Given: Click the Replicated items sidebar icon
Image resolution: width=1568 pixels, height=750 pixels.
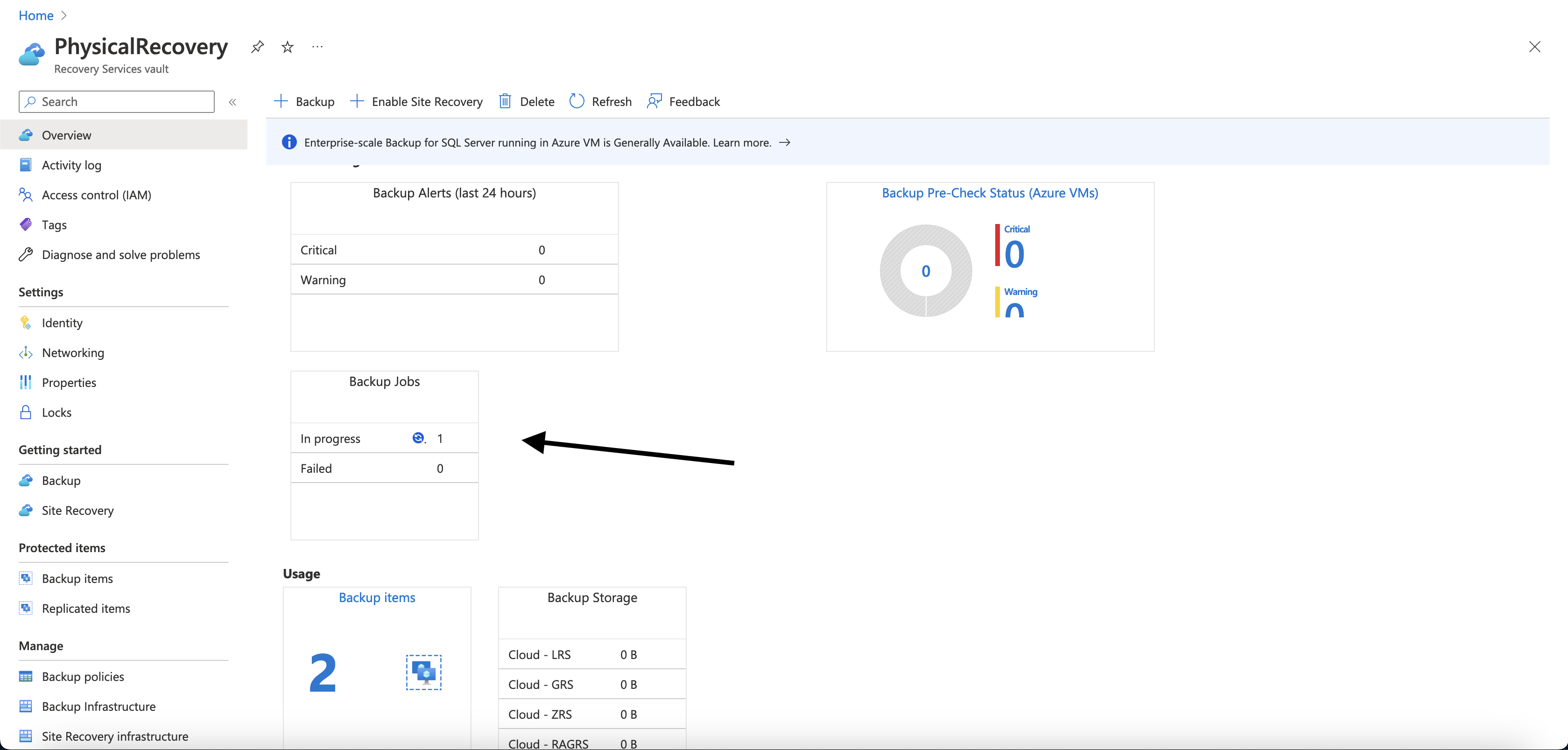Looking at the screenshot, I should [x=26, y=608].
